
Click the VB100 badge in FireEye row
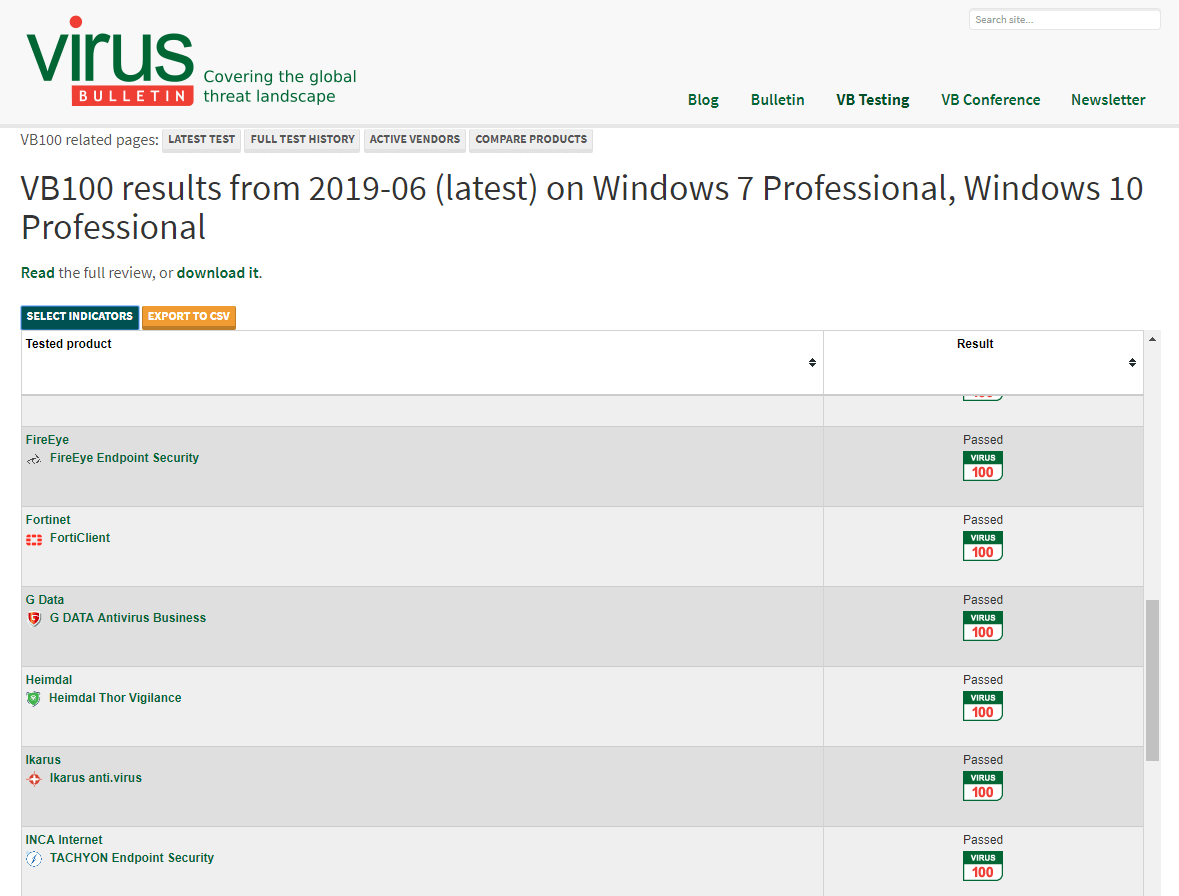pos(983,466)
